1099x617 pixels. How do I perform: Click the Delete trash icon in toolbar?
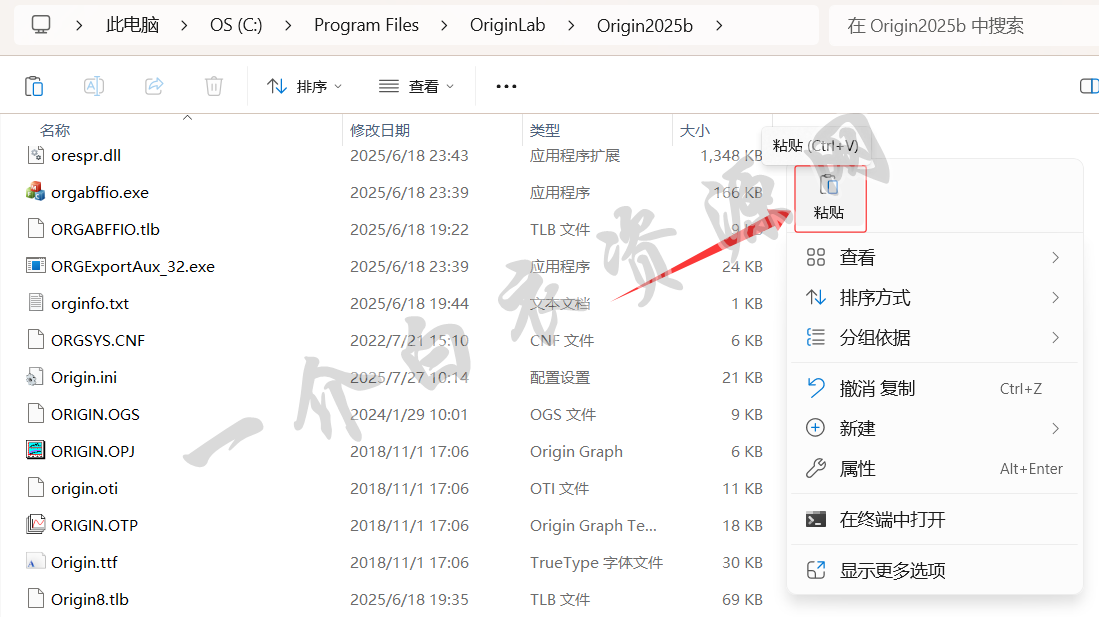click(214, 86)
